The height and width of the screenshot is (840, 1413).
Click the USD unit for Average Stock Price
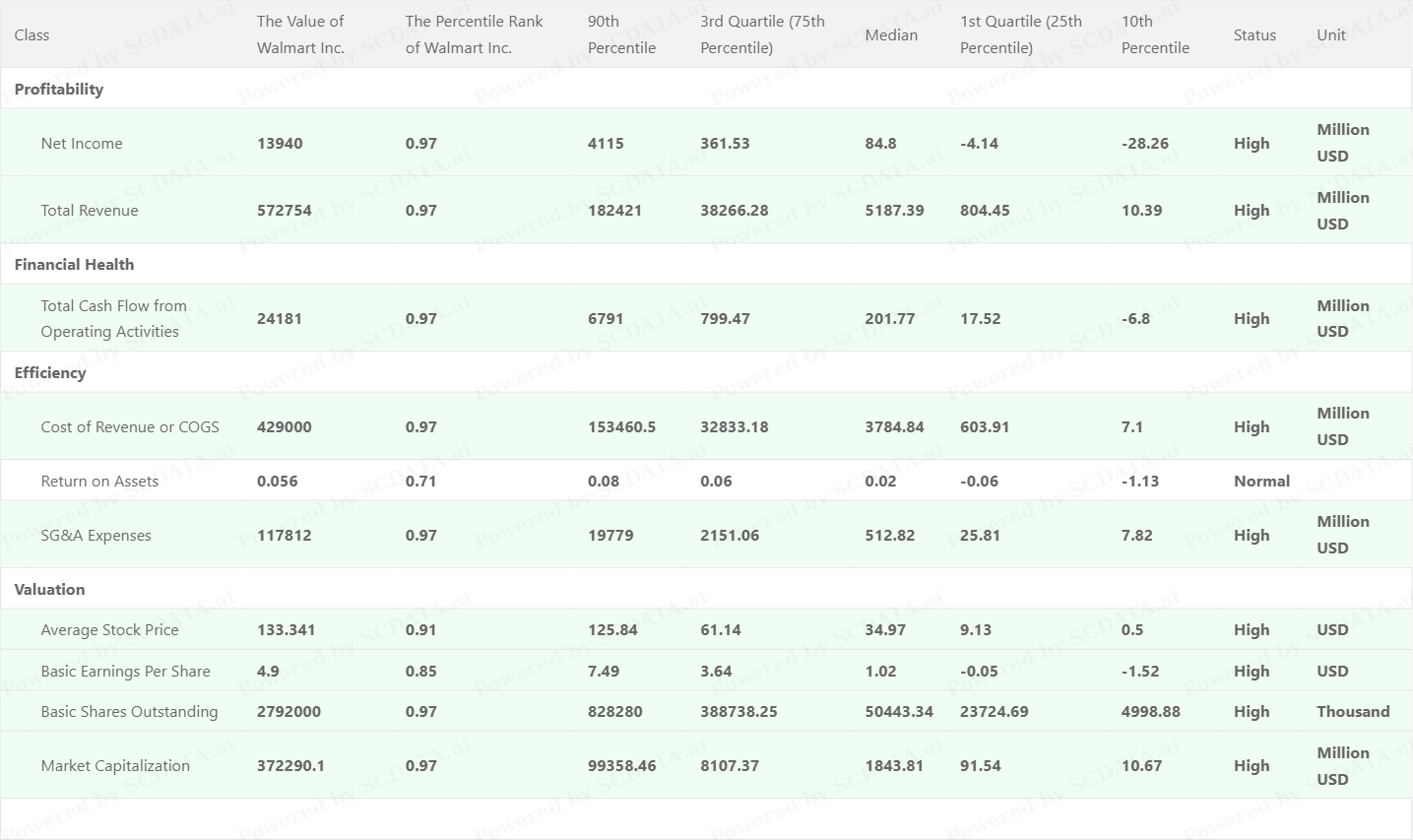click(x=1332, y=629)
